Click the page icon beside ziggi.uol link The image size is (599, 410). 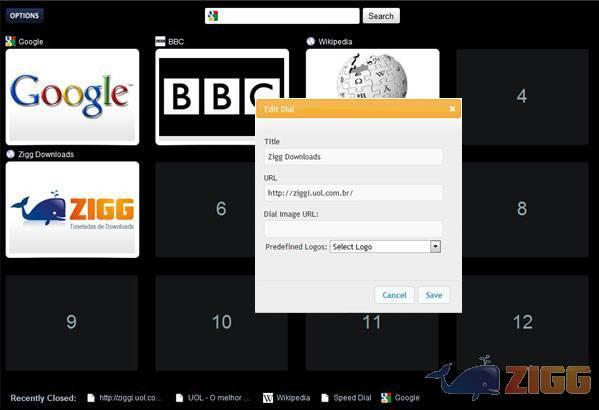(91, 398)
